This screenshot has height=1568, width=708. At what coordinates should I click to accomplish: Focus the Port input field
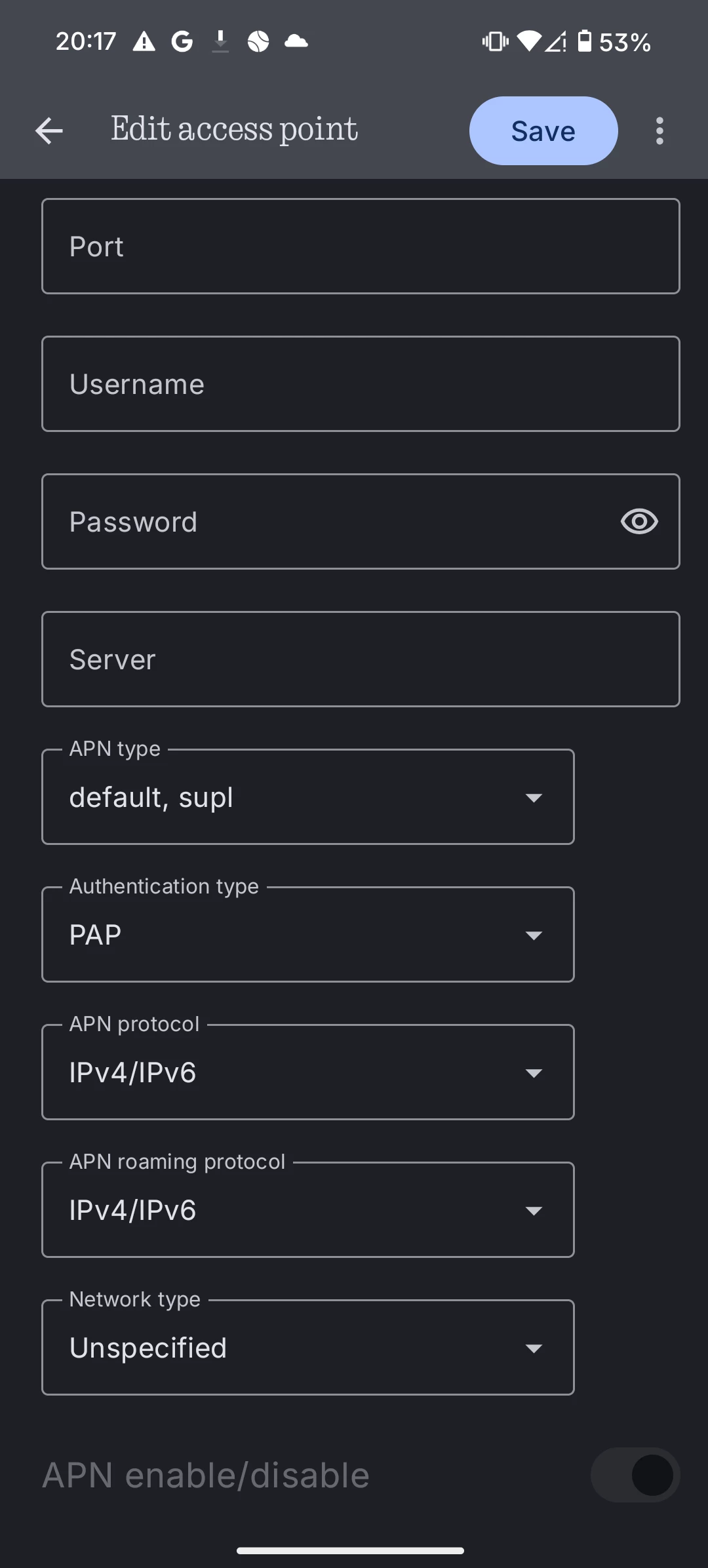pyautogui.click(x=361, y=246)
